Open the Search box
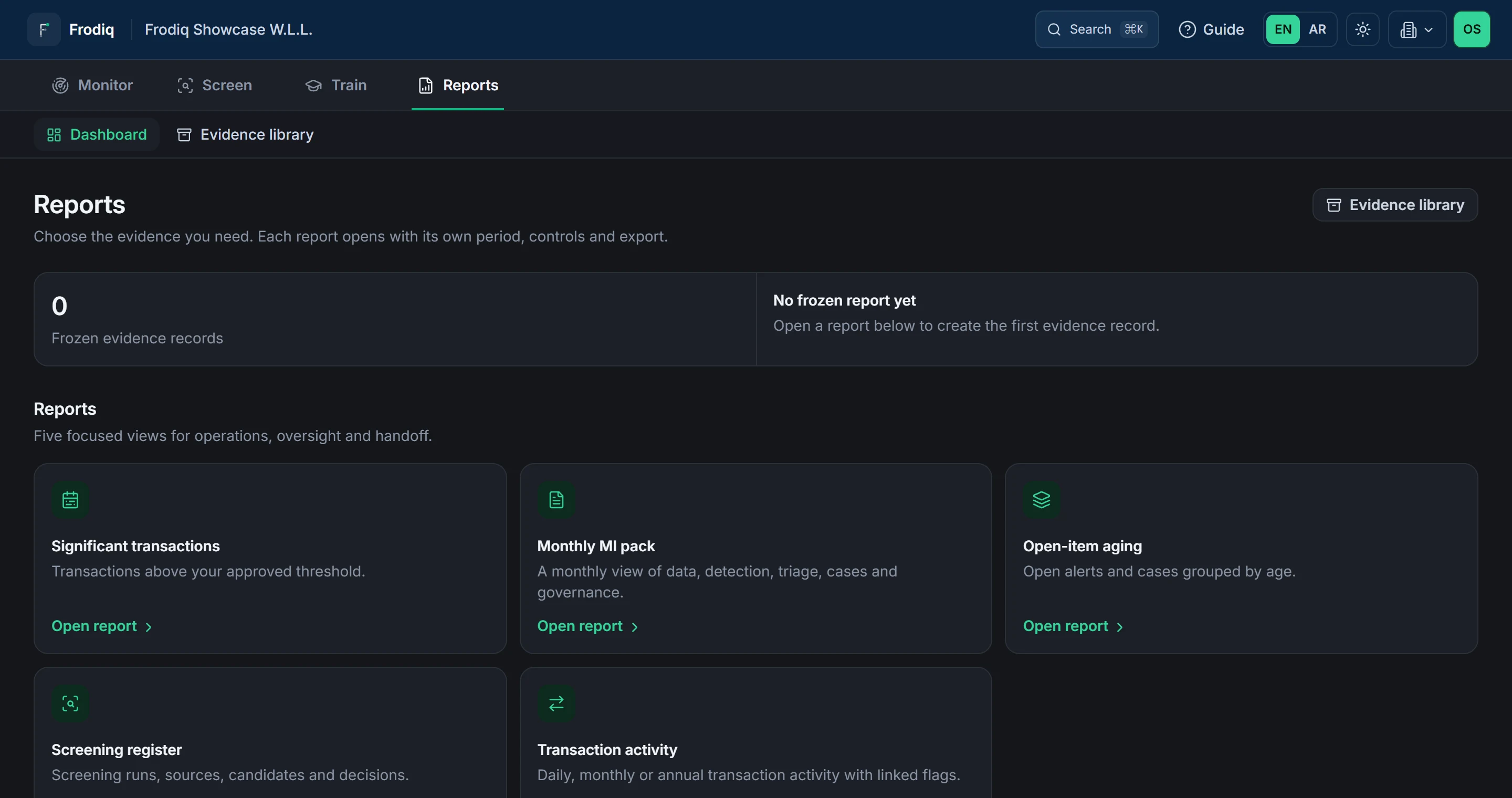The width and height of the screenshot is (1512, 798). 1096,29
